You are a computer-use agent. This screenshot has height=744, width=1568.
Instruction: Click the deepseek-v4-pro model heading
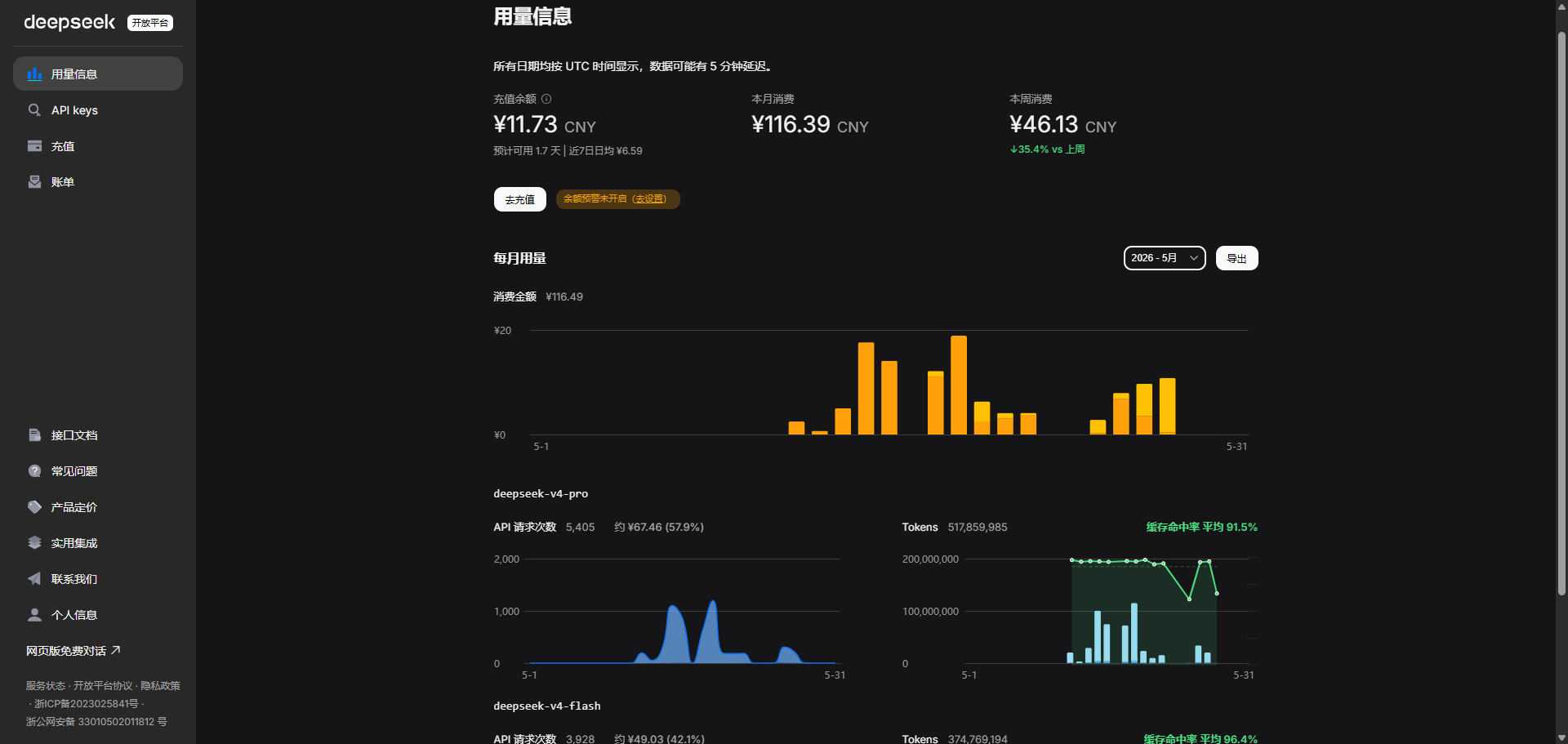(541, 494)
